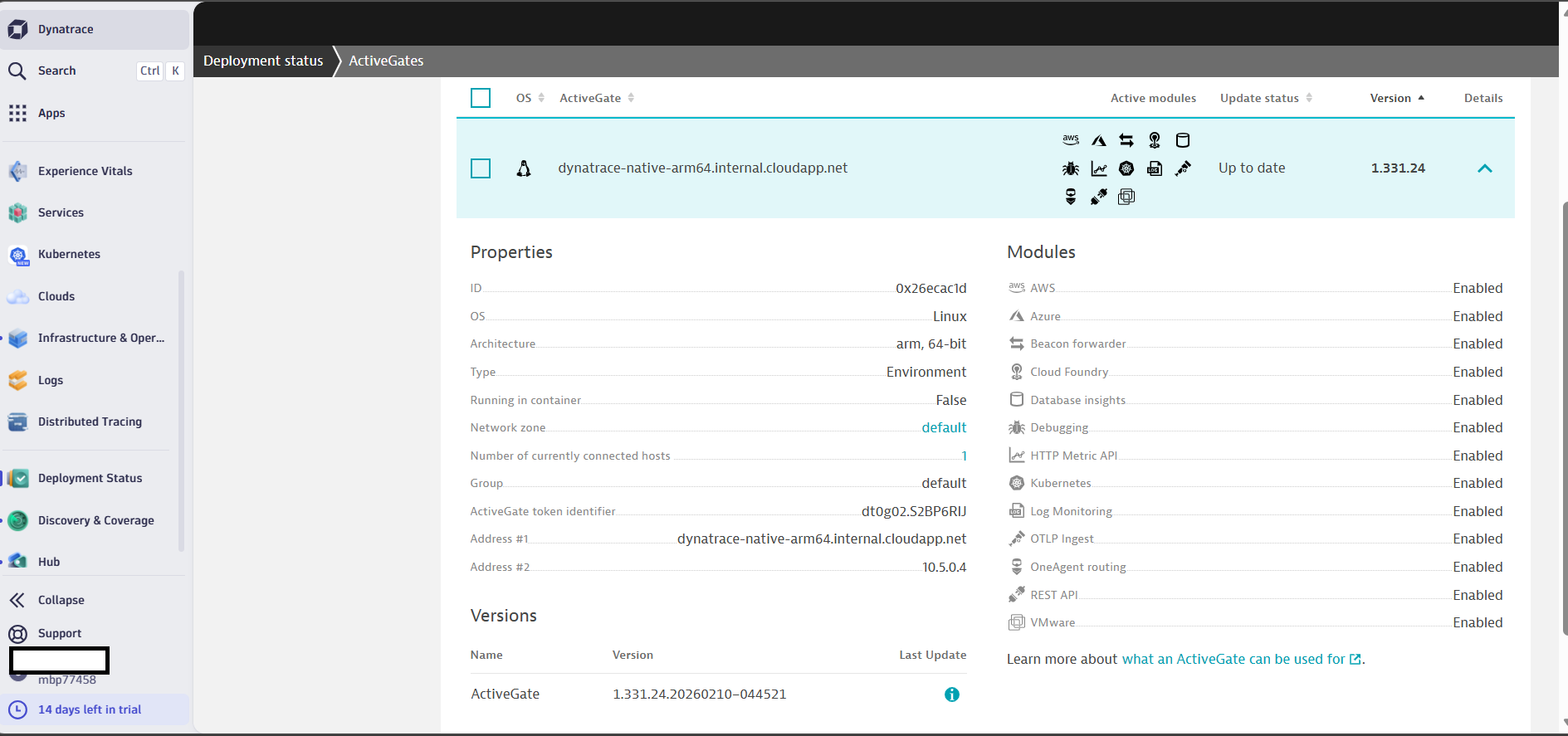Click the Kubernetes module row label
Screen dimensions: 1568x736
(1060, 483)
